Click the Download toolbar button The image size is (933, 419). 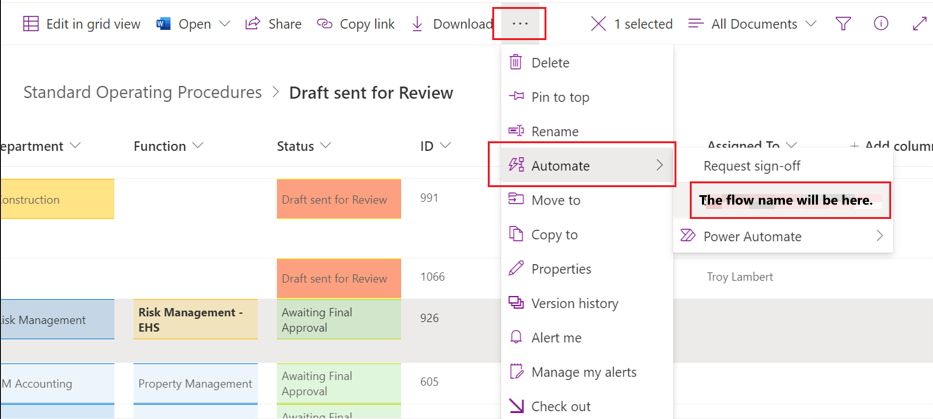click(x=451, y=24)
